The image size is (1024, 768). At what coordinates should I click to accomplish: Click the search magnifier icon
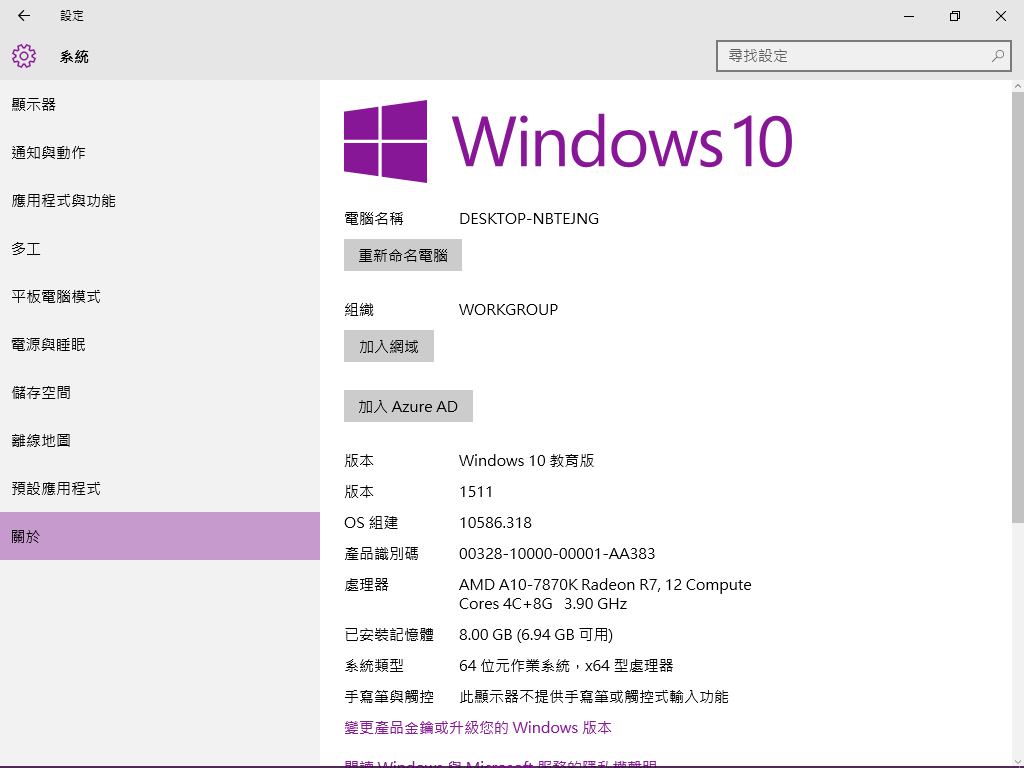click(997, 56)
